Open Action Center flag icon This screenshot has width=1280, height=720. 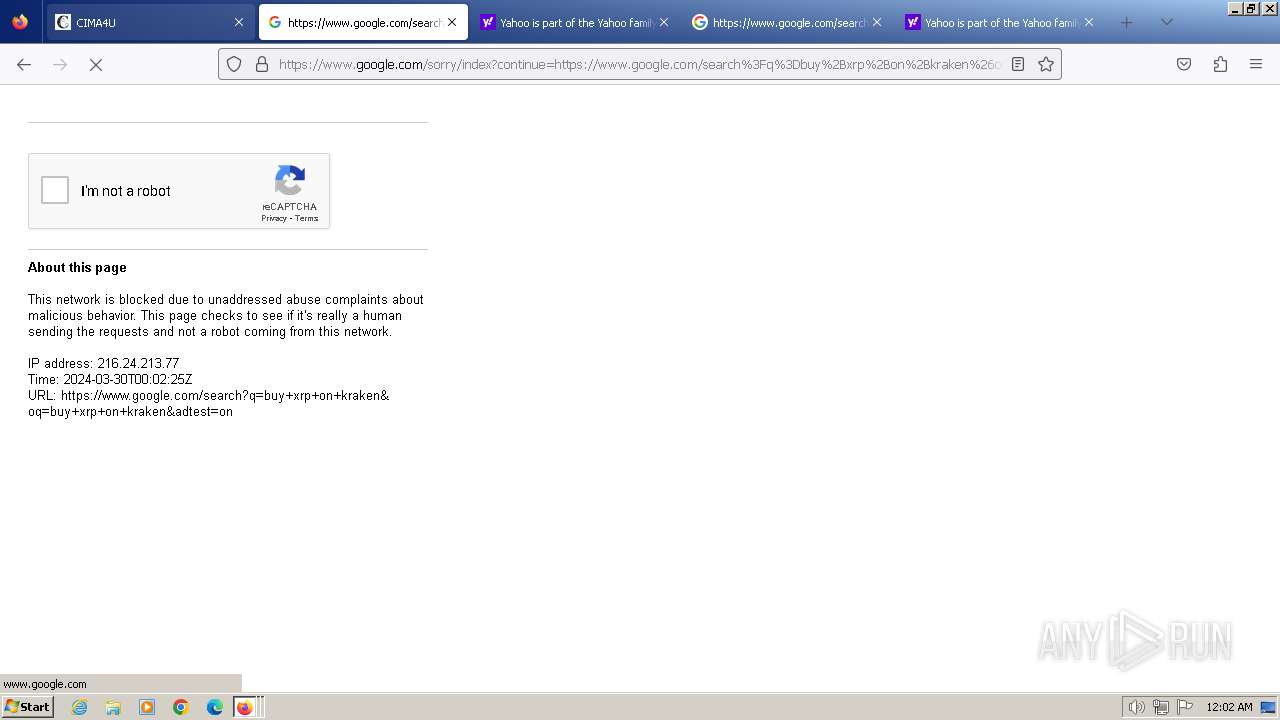(x=1185, y=707)
